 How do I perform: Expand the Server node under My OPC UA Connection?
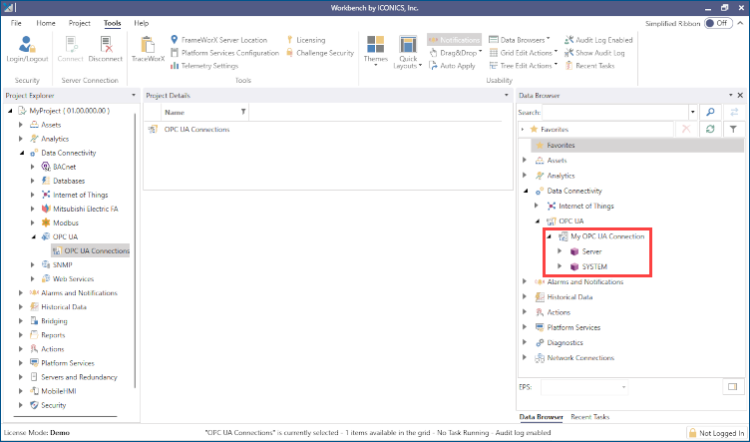(560, 252)
